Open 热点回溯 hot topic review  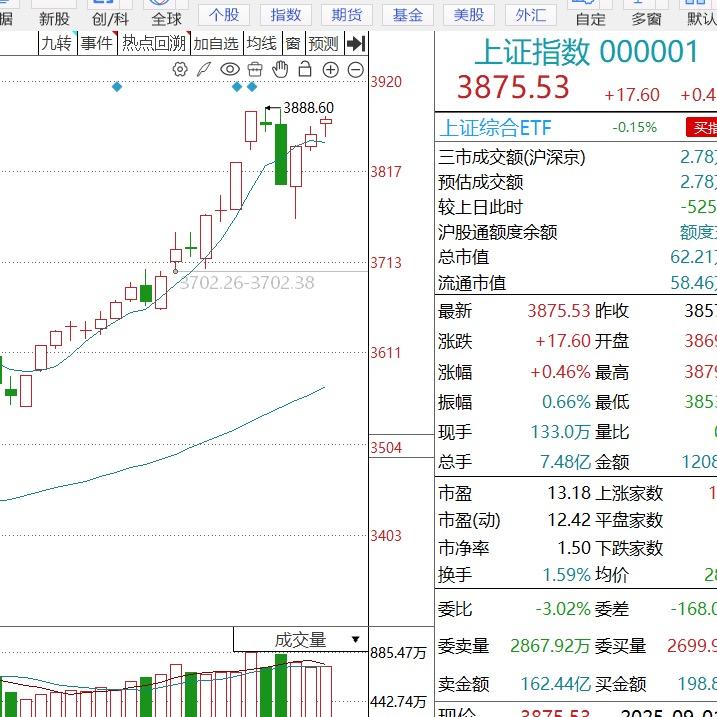click(154, 43)
